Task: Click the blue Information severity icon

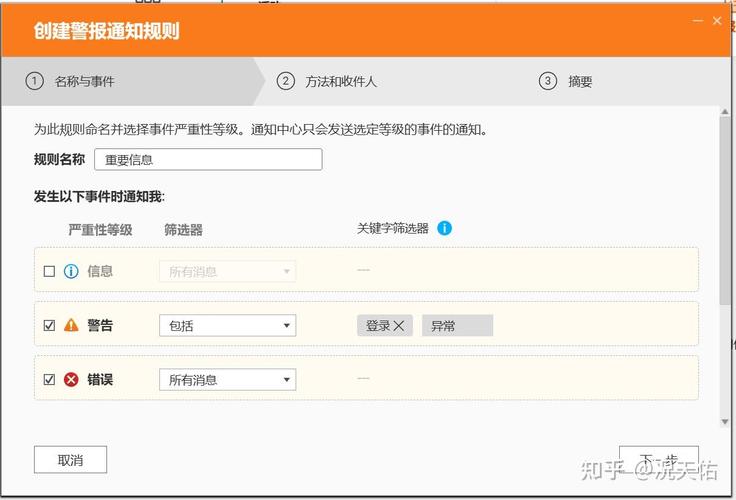Action: coord(71,271)
